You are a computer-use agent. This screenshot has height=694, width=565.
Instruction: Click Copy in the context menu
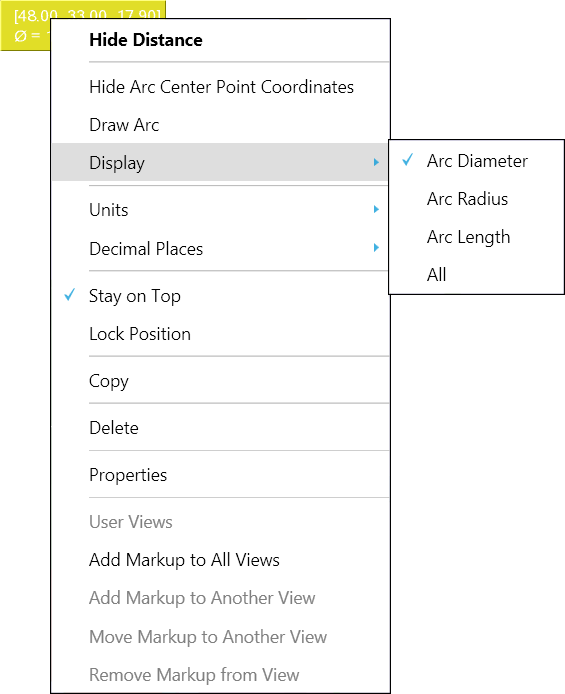(x=220, y=381)
